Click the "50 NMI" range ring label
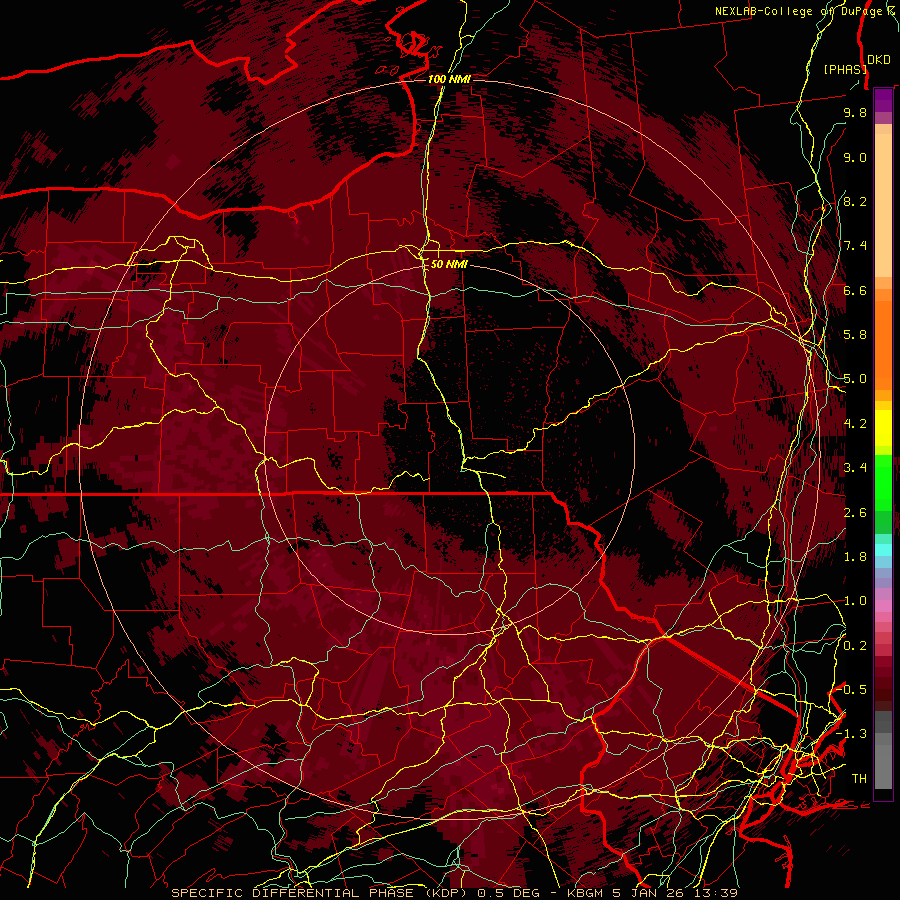 pyautogui.click(x=449, y=264)
